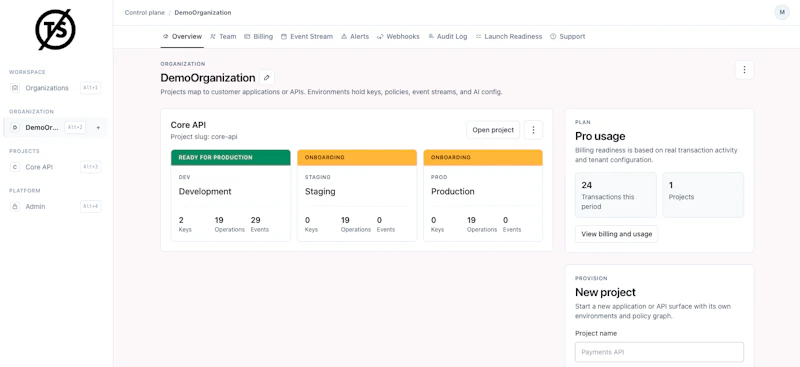Open Core API in the sidebar

[x=55, y=167]
